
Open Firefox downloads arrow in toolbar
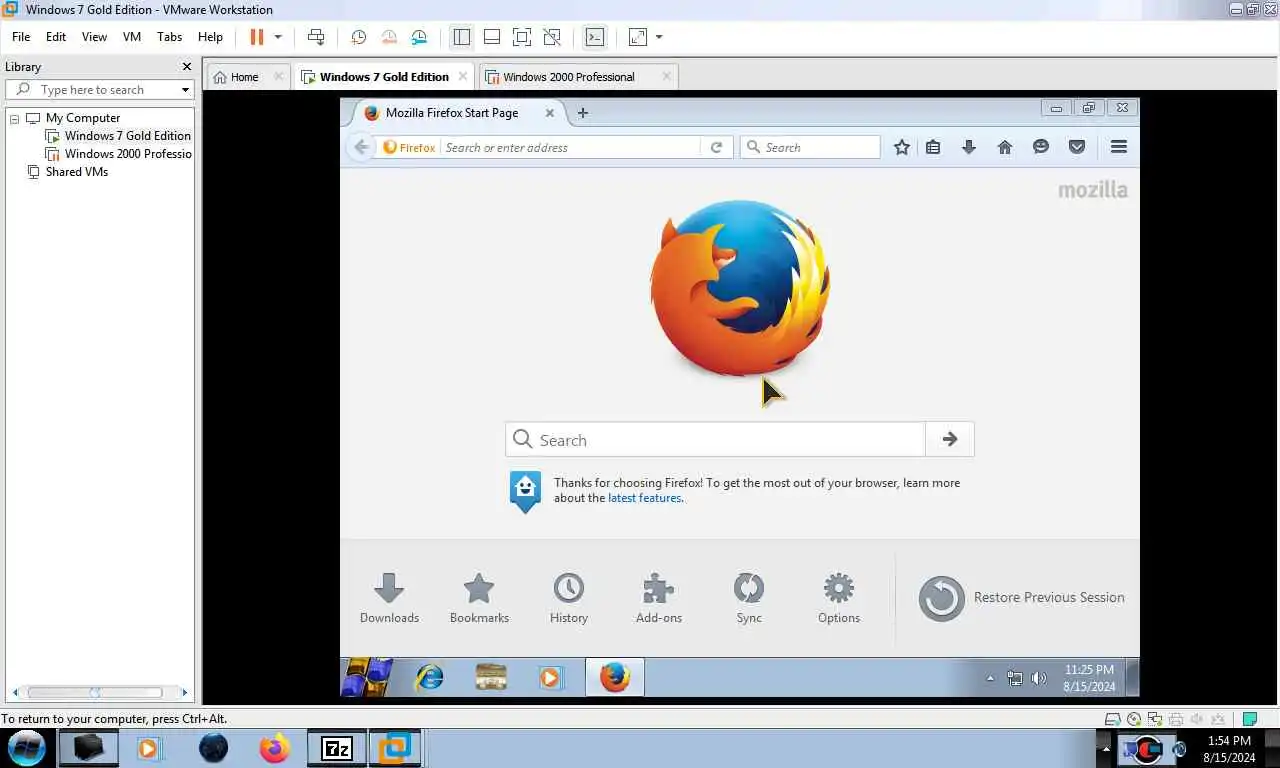pyautogui.click(x=968, y=147)
